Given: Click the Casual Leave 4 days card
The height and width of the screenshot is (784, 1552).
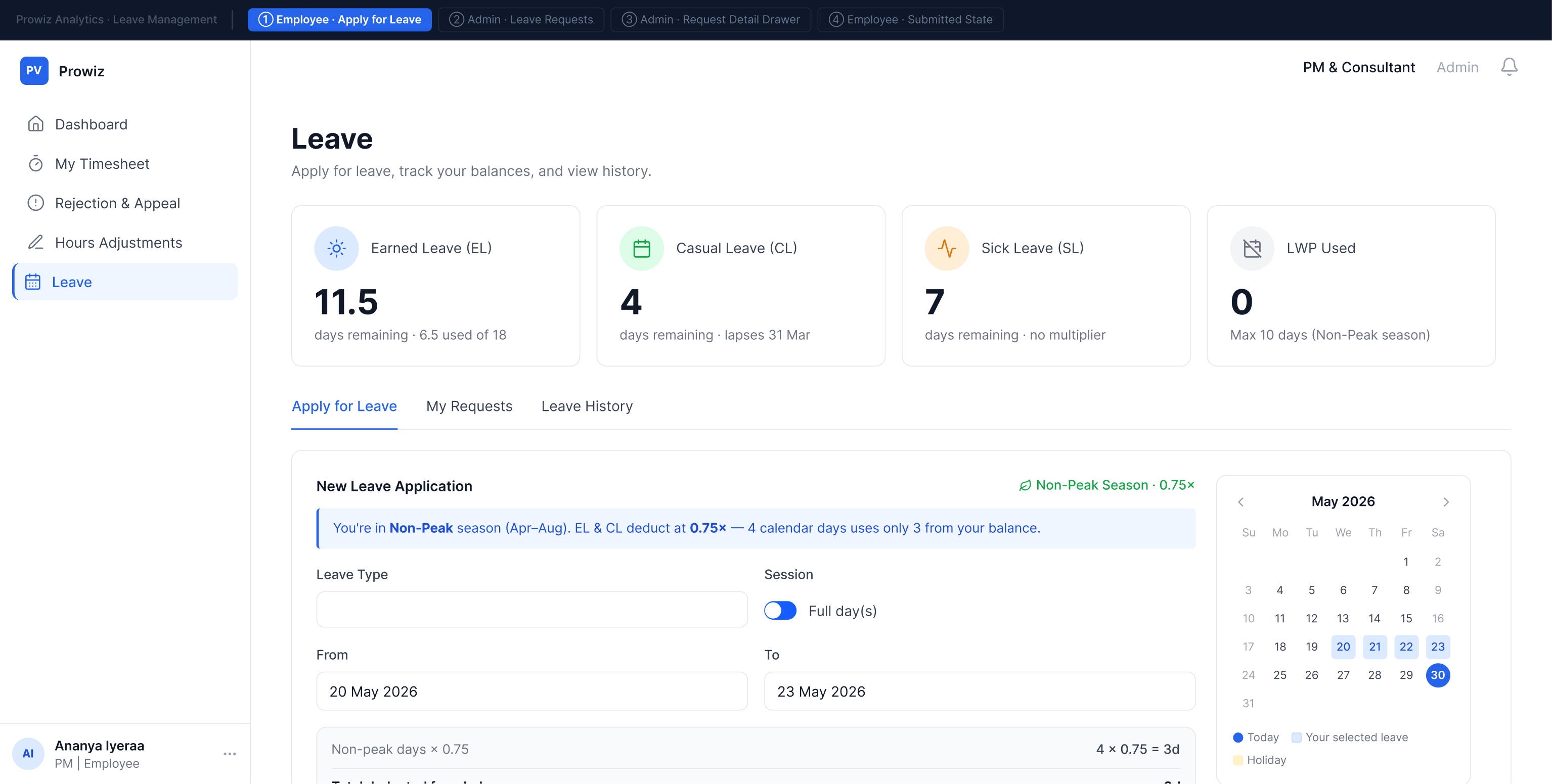Looking at the screenshot, I should pos(740,286).
